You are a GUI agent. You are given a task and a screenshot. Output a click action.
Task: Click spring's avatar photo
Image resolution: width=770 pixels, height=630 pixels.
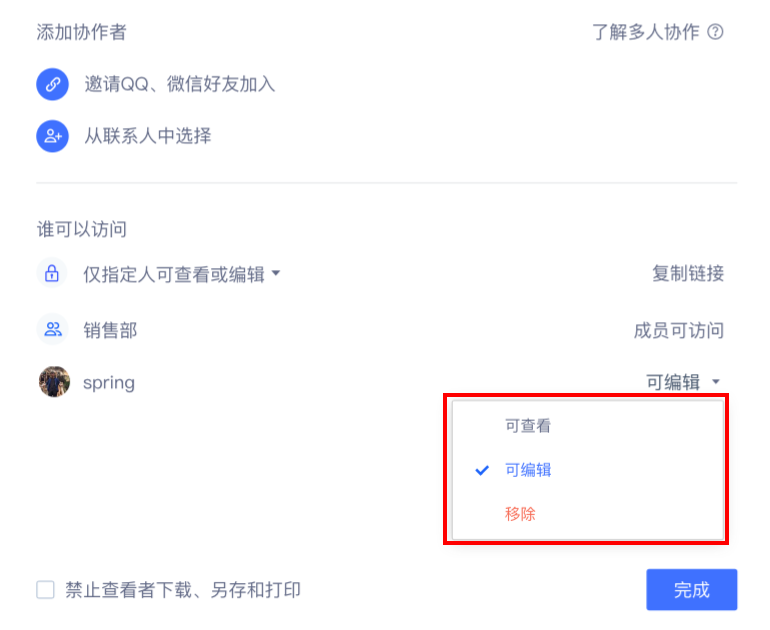(54, 382)
